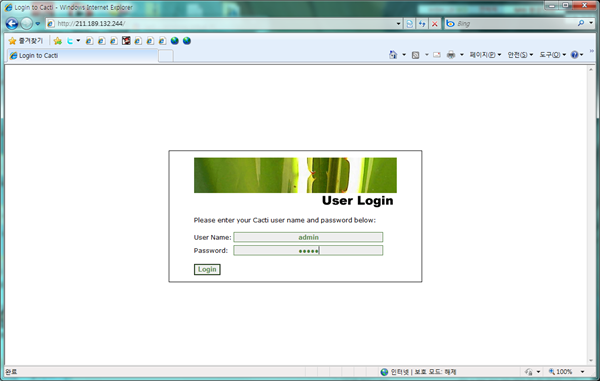Viewport: 600px width, 381px height.
Task: Click the 완료 status bar text
Action: pyautogui.click(x=11, y=371)
